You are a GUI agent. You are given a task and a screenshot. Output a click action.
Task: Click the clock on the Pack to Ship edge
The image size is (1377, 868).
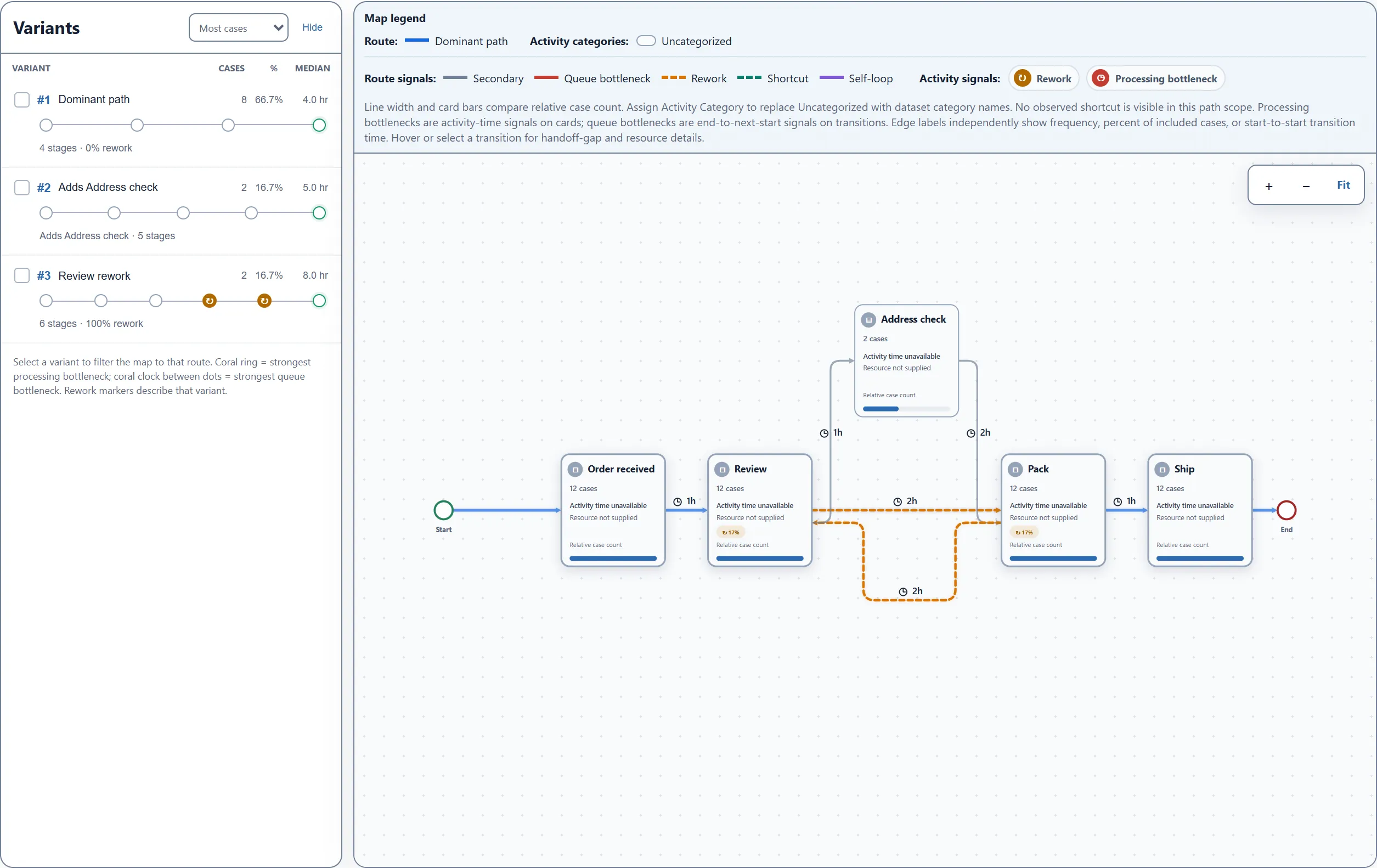pos(1118,501)
